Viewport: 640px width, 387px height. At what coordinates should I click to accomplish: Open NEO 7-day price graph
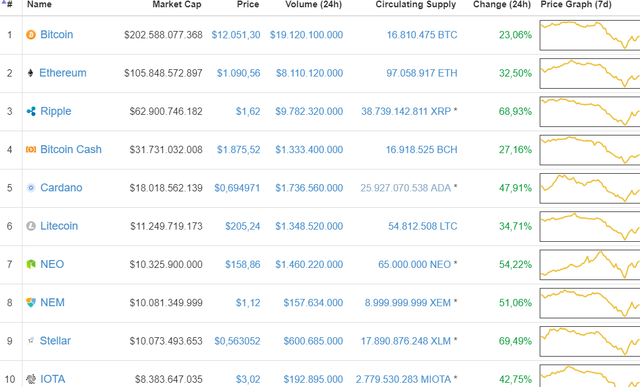(x=590, y=265)
